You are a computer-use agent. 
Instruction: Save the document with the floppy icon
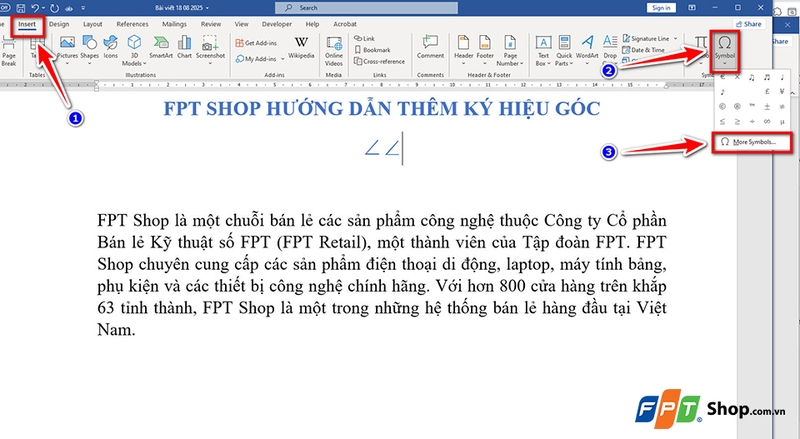(x=21, y=8)
